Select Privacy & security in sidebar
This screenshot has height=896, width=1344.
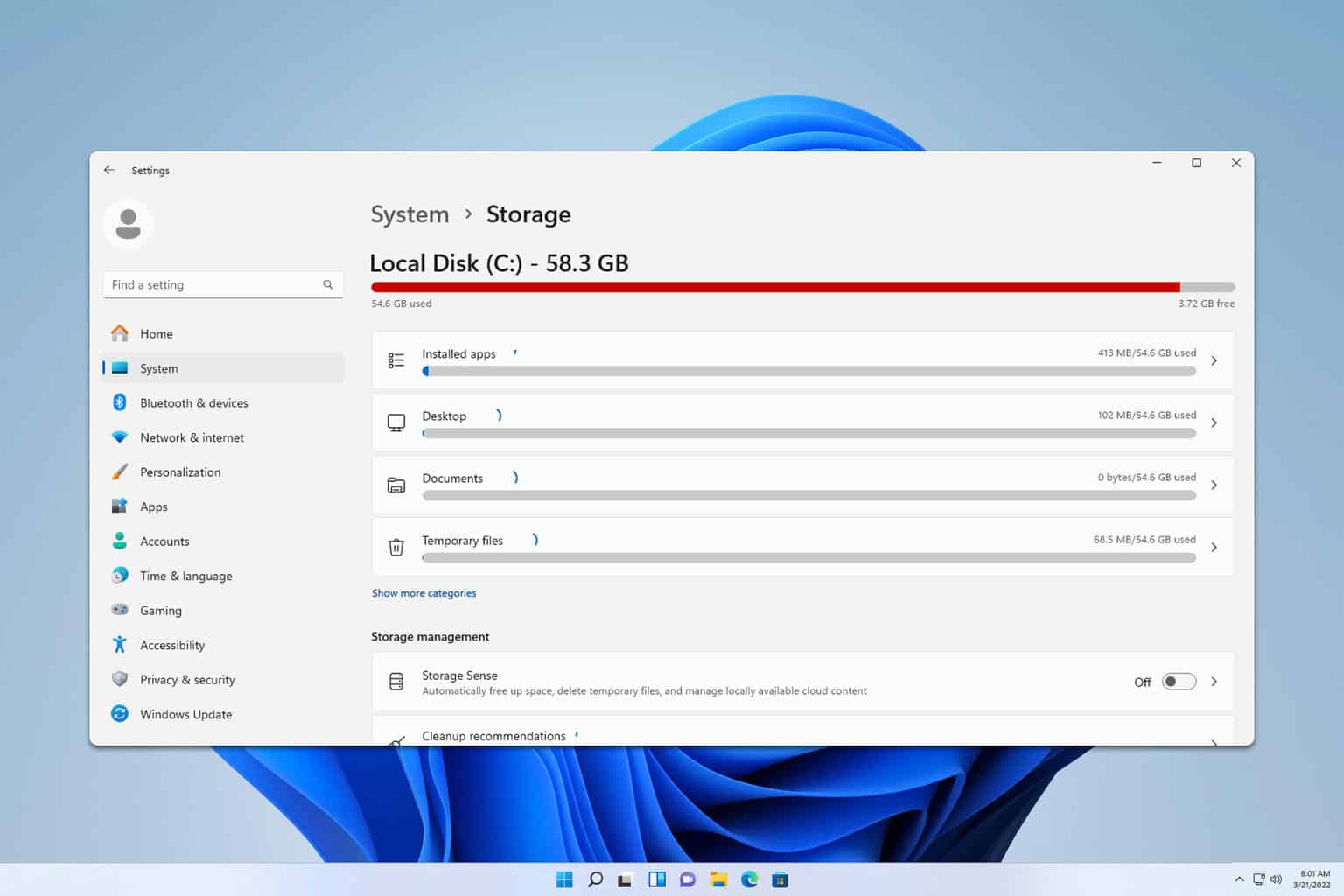pos(223,679)
